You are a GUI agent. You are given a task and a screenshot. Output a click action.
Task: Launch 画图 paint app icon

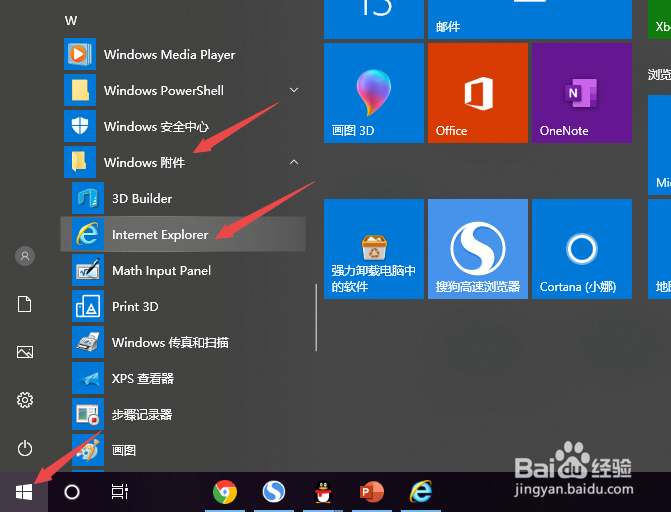pos(88,450)
